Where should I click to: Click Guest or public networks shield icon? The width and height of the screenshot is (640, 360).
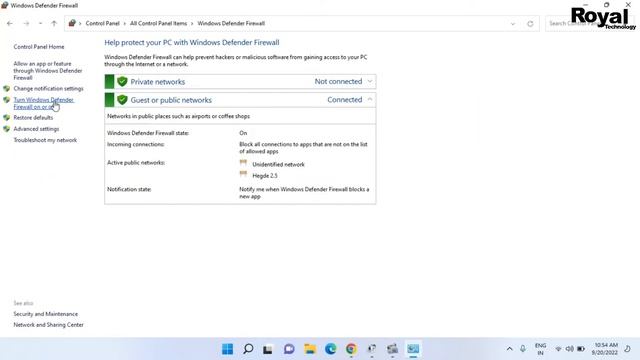click(x=122, y=100)
